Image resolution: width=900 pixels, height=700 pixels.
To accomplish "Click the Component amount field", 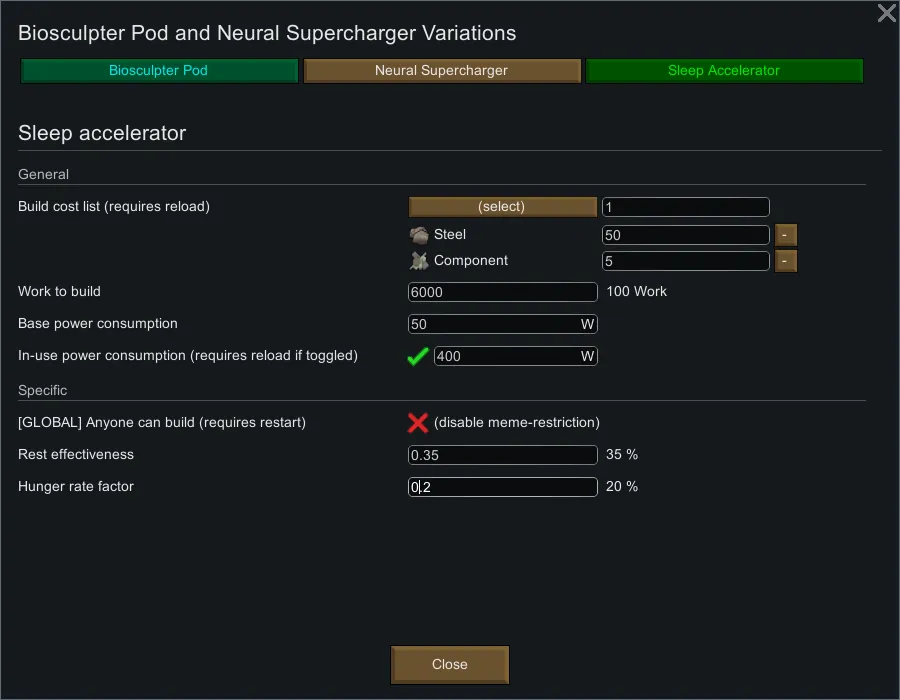I will tap(685, 261).
